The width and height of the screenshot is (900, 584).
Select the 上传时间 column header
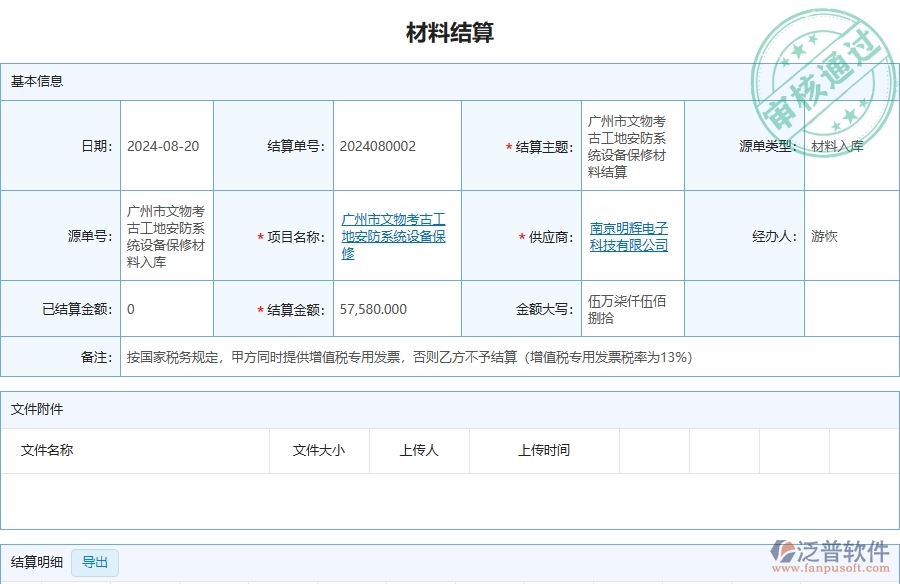coord(544,451)
